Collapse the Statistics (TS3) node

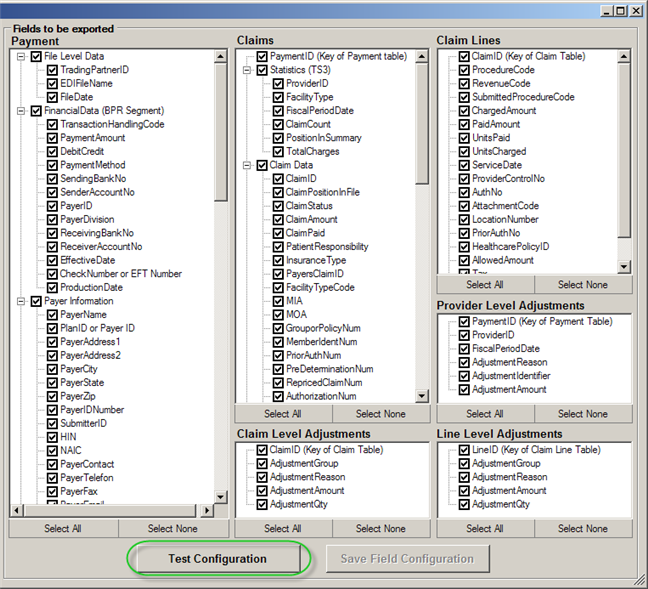(x=246, y=71)
